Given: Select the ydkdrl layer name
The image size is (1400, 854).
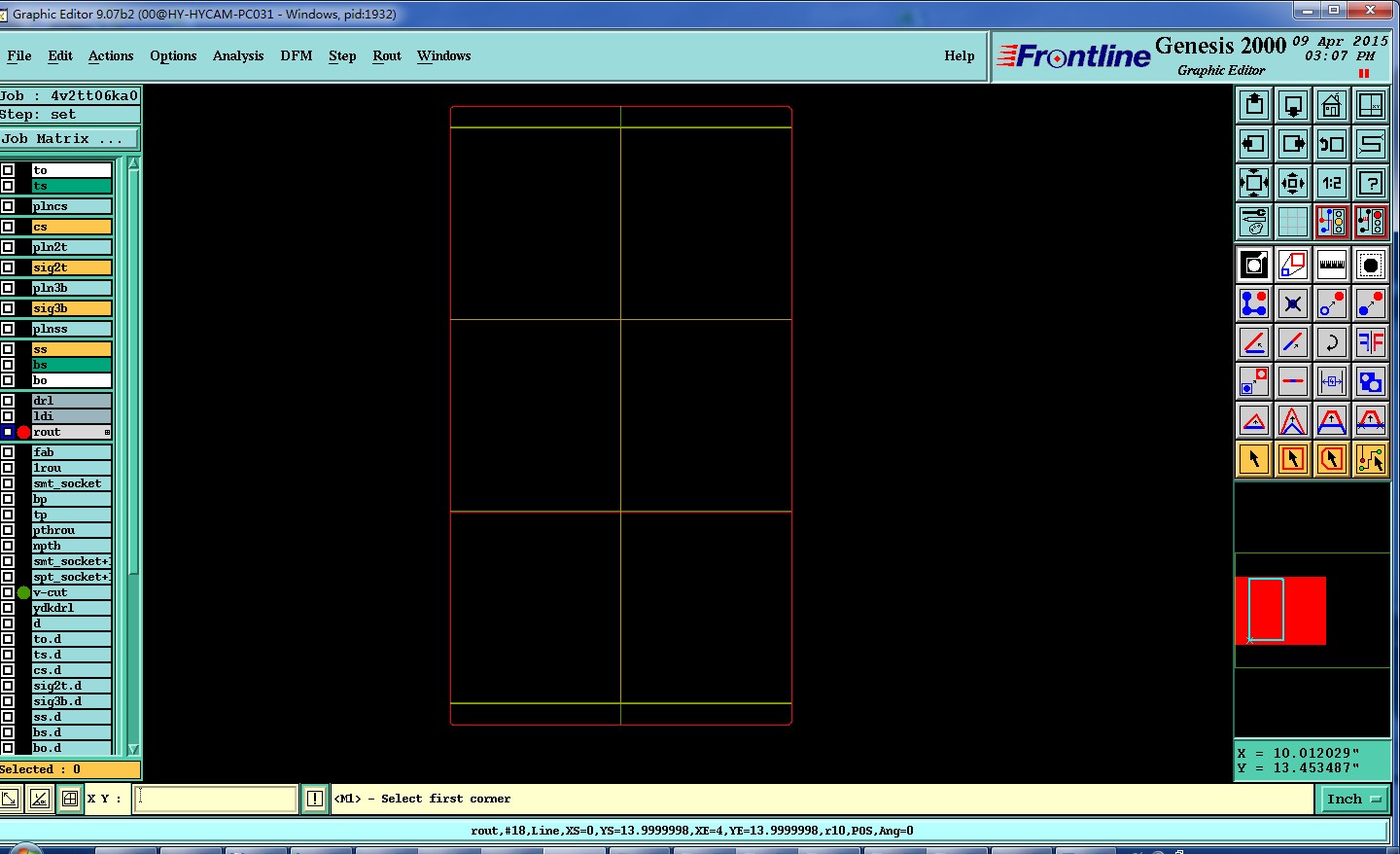Looking at the screenshot, I should click(71, 608).
